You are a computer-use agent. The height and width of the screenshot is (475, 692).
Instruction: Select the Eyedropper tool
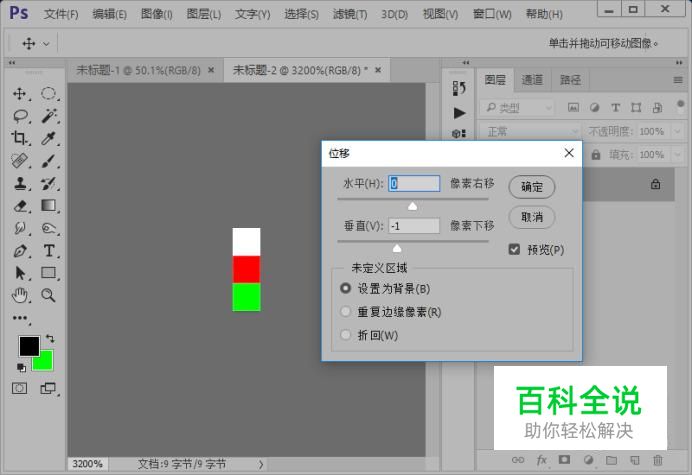pos(48,138)
